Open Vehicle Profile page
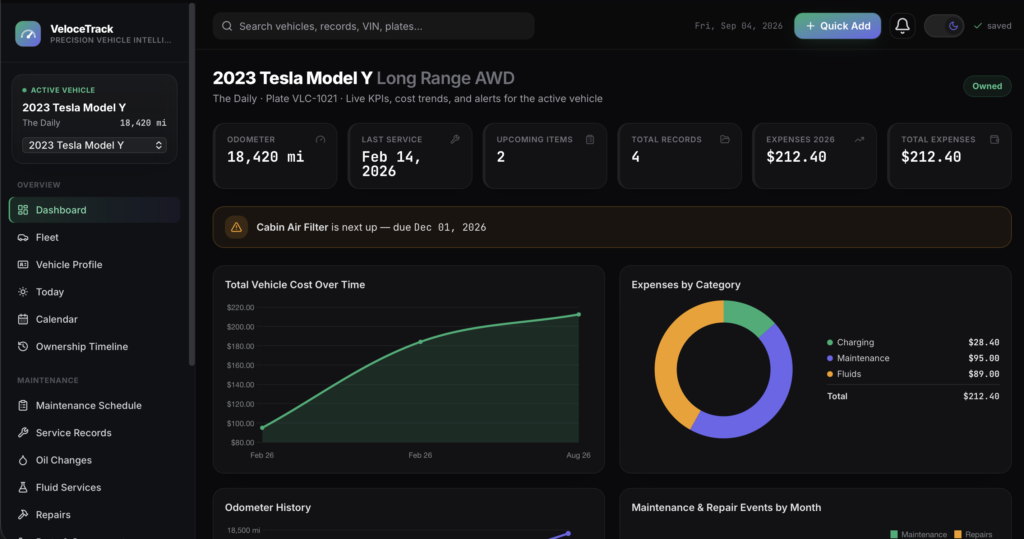The height and width of the screenshot is (539, 1024). tap(95, 265)
